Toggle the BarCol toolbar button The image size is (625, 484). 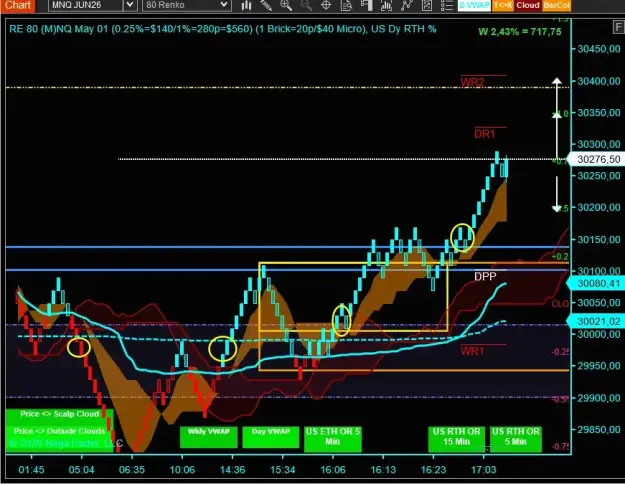(x=556, y=5)
